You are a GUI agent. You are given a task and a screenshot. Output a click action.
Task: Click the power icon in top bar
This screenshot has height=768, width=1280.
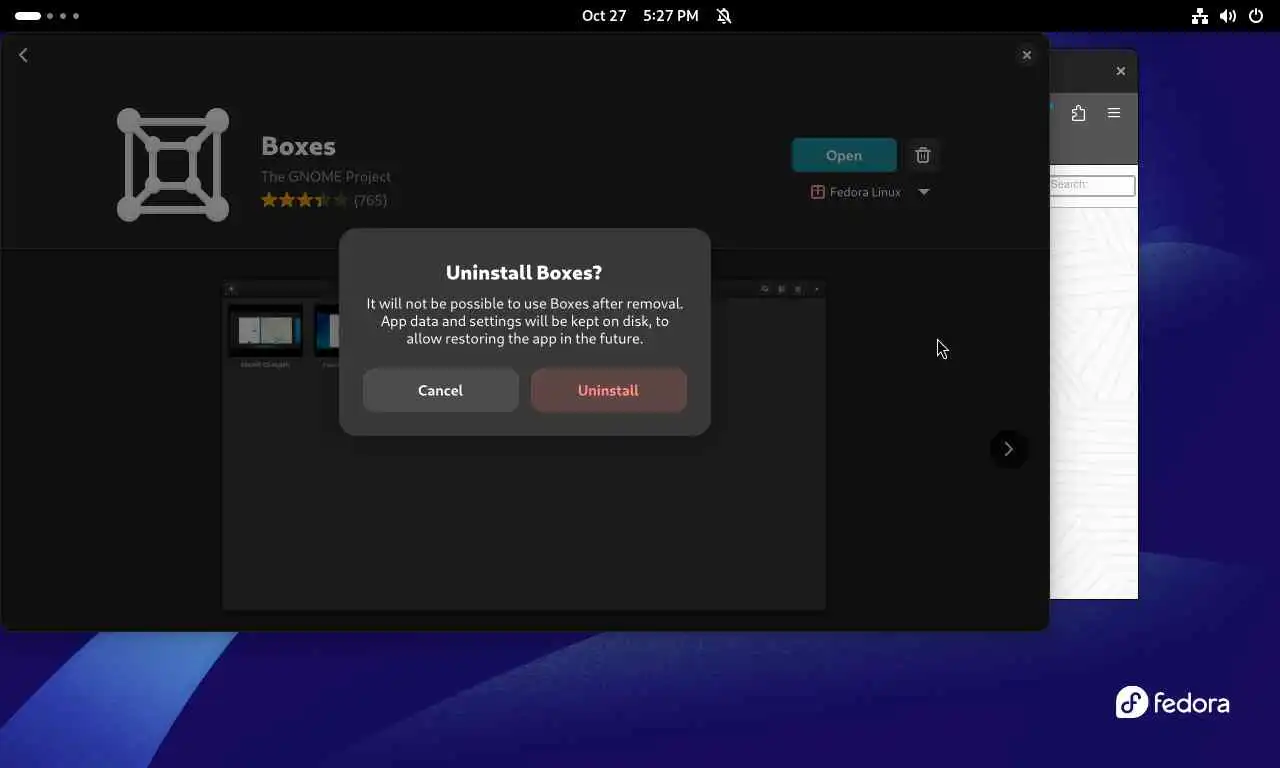(x=1256, y=16)
